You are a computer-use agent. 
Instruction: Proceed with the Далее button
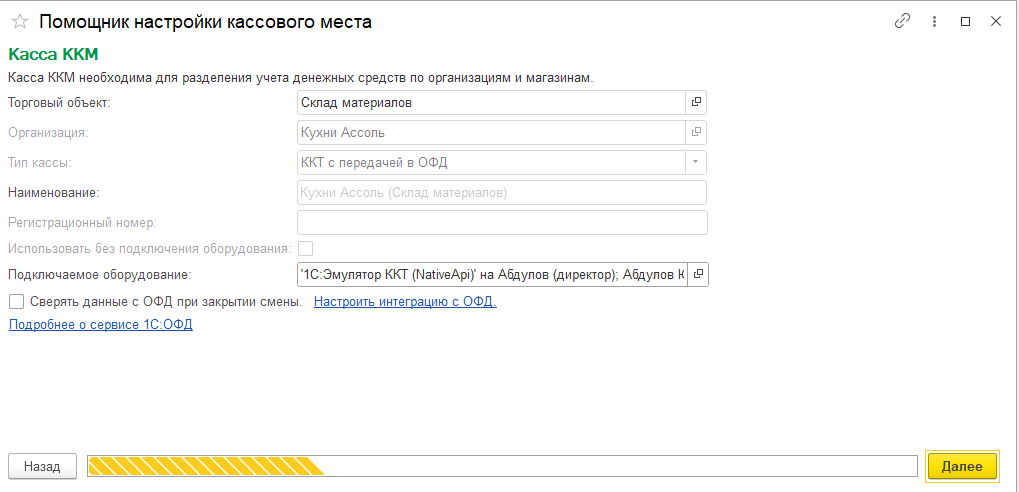click(962, 466)
